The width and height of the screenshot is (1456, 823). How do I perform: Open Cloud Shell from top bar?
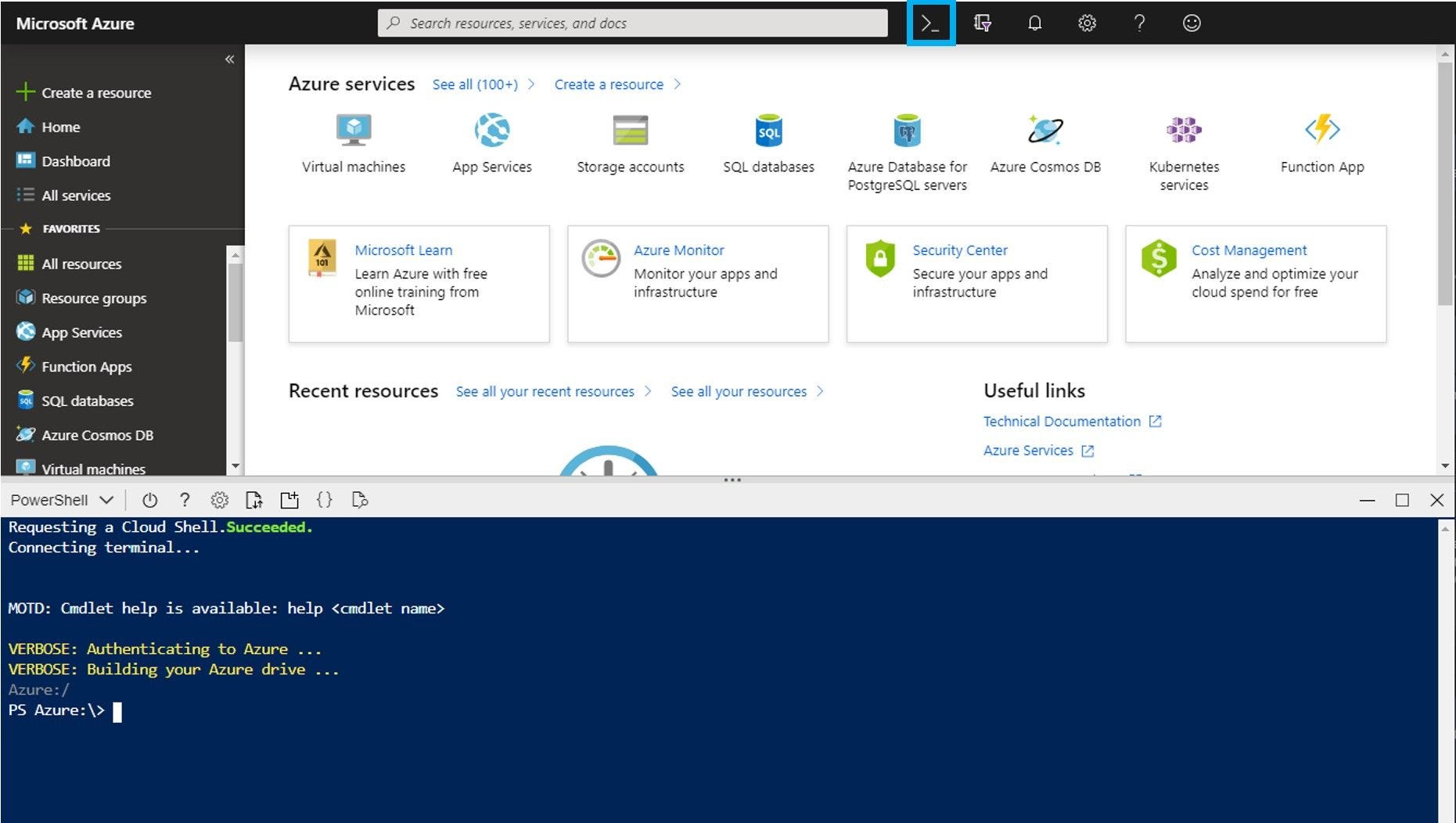pos(930,23)
